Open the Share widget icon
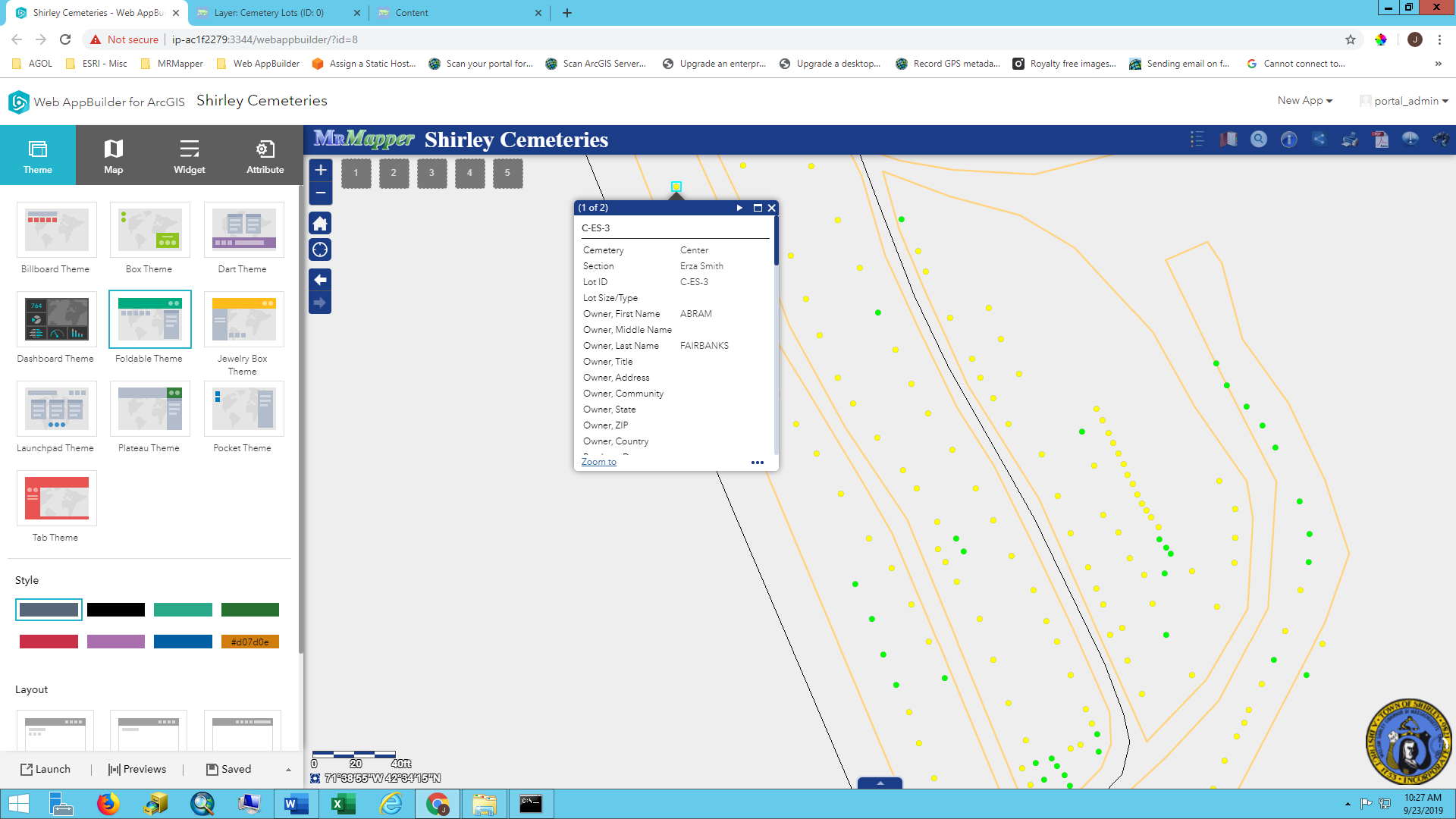 tap(1319, 140)
